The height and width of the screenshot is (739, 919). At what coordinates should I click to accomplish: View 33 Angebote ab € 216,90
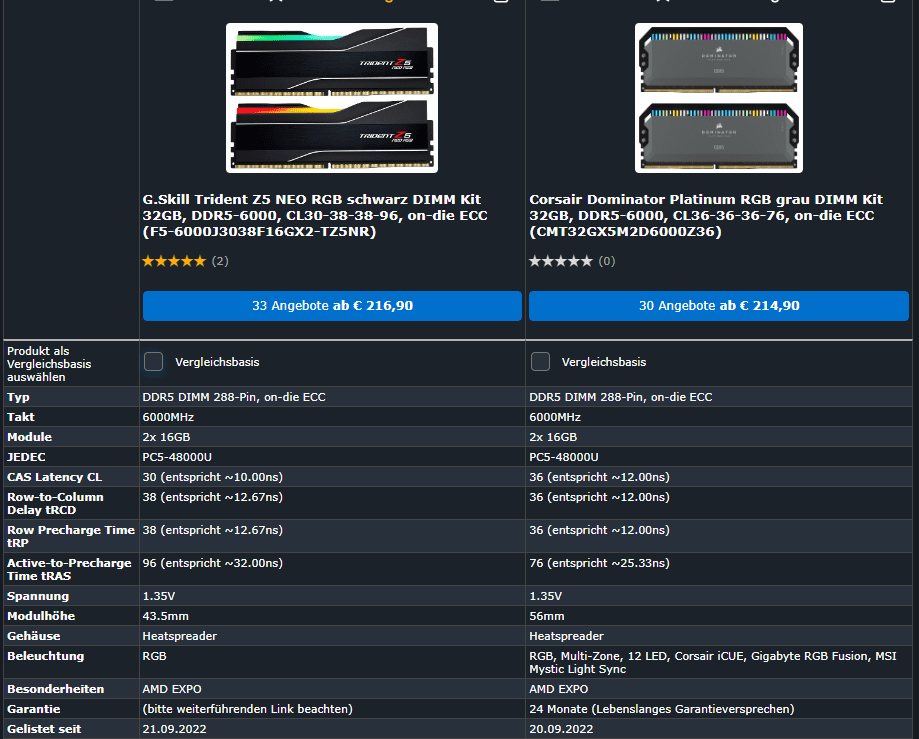coord(332,306)
